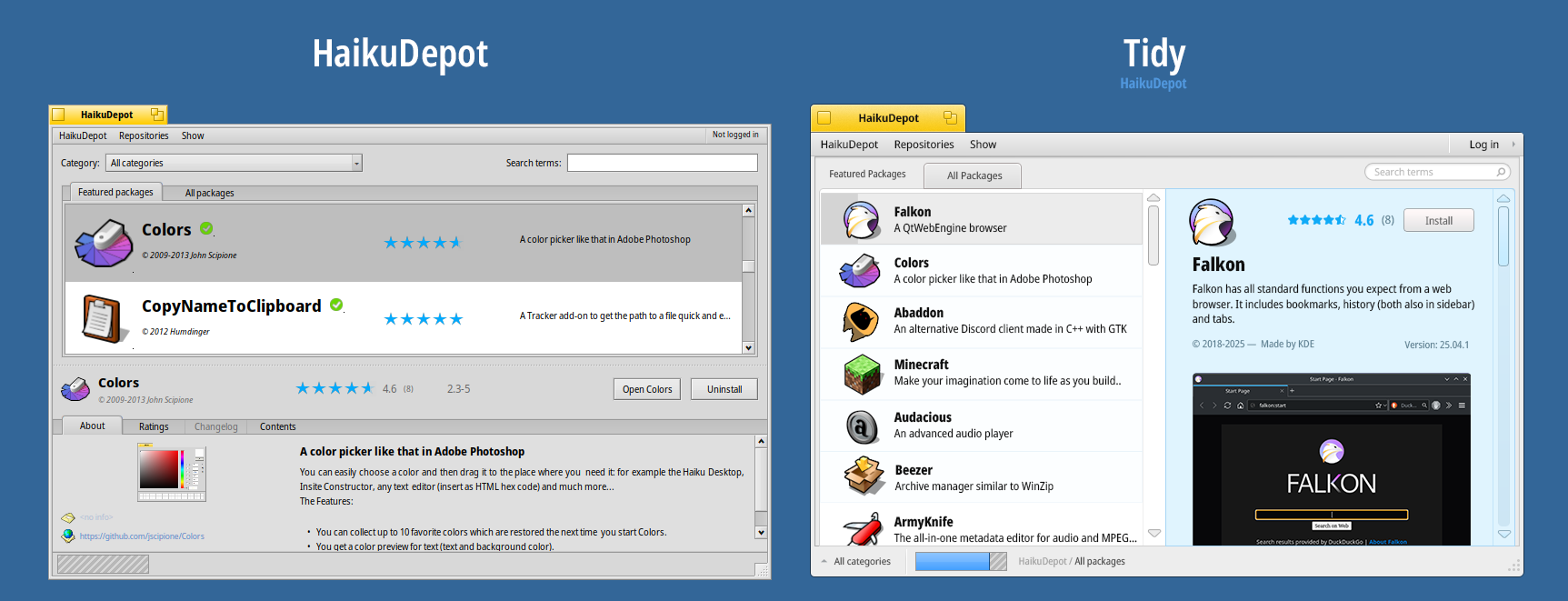Click the up arrow of the About description scrollbar

tap(761, 441)
